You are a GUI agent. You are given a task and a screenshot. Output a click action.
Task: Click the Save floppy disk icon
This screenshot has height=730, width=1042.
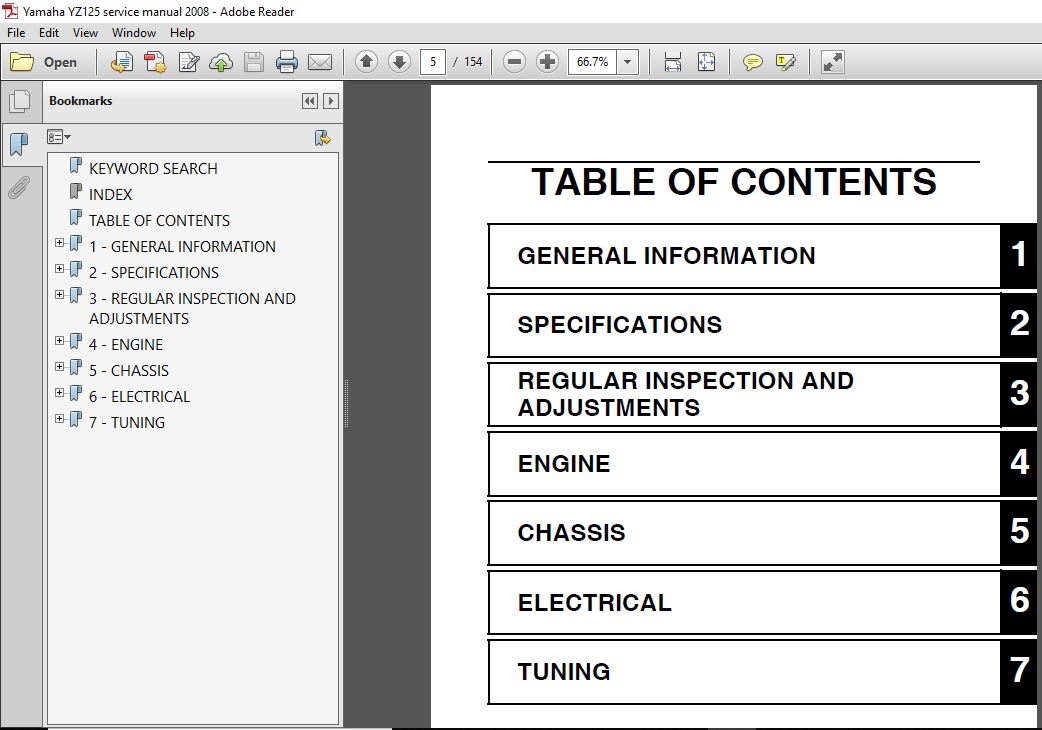[x=253, y=62]
